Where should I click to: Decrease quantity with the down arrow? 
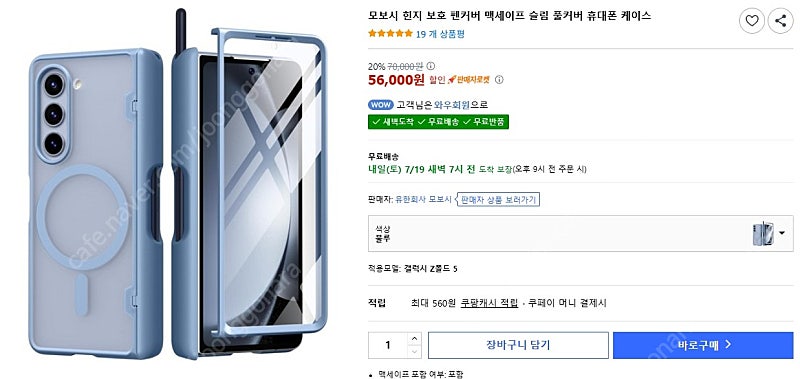coord(414,352)
